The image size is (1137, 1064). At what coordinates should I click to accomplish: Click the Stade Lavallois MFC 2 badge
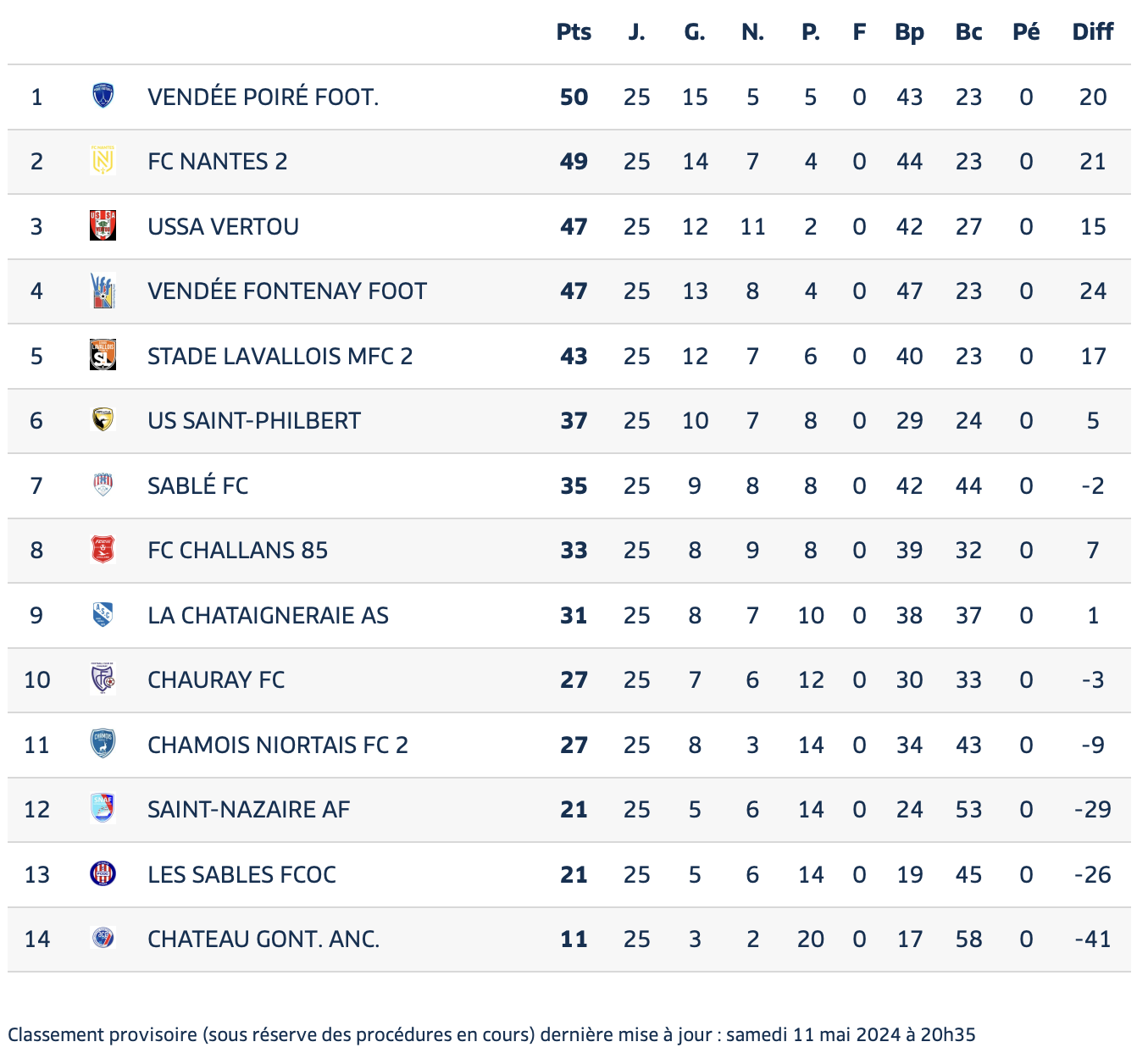pos(103,355)
